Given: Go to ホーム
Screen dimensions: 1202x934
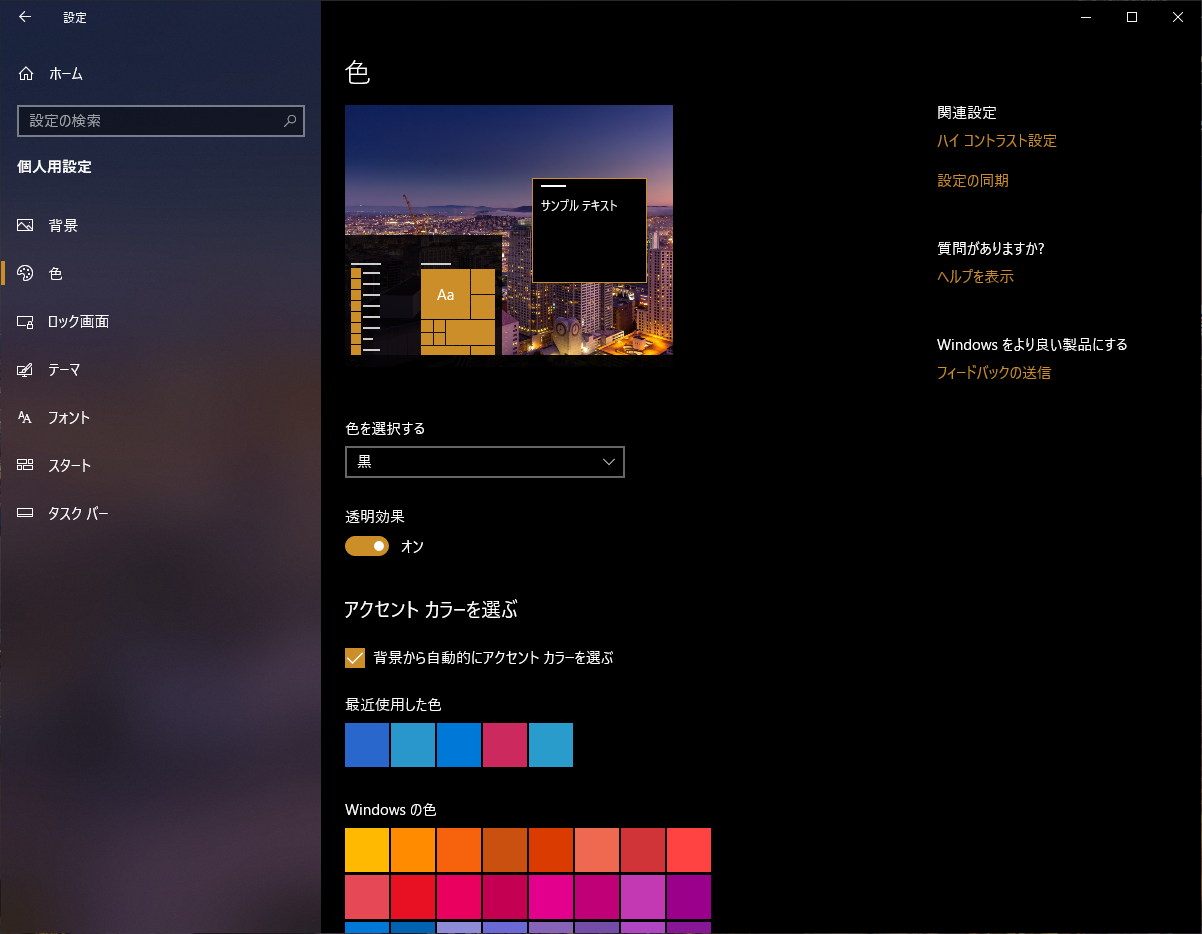Looking at the screenshot, I should pyautogui.click(x=160, y=73).
